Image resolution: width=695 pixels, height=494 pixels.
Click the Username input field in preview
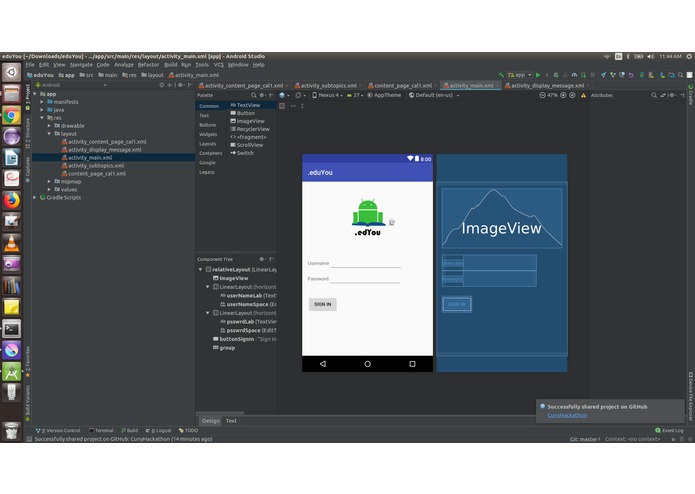pos(365,263)
